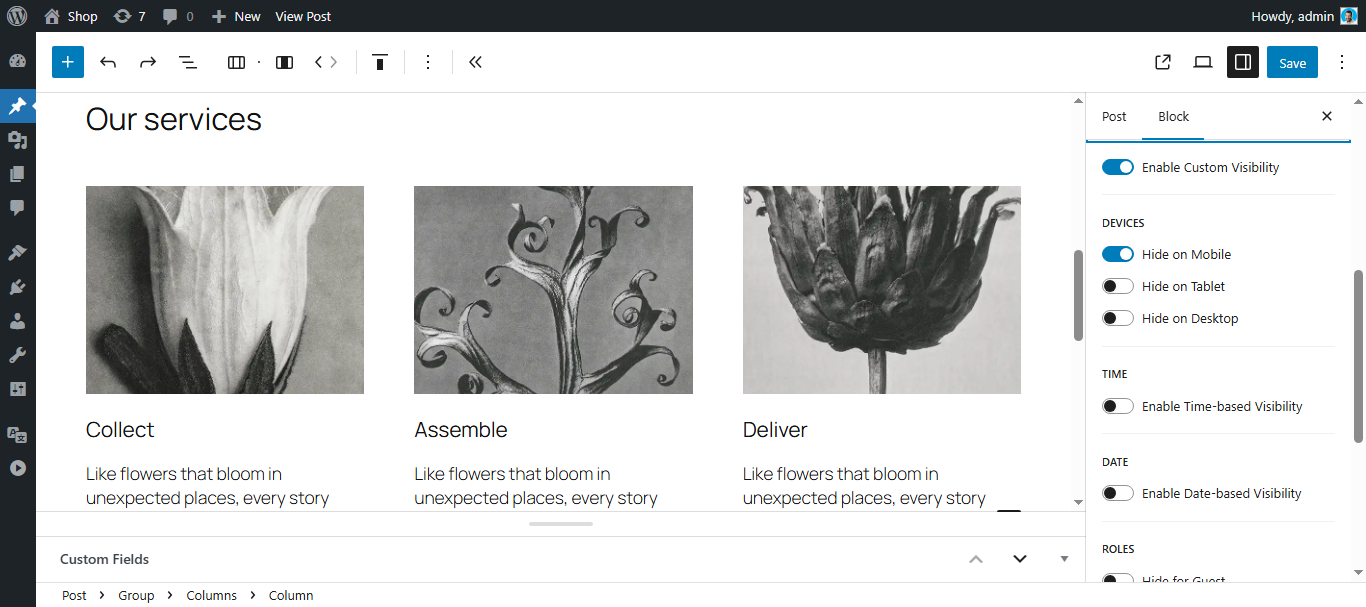Open Posts pin icon in sidebar
The image size is (1366, 607).
(x=17, y=106)
